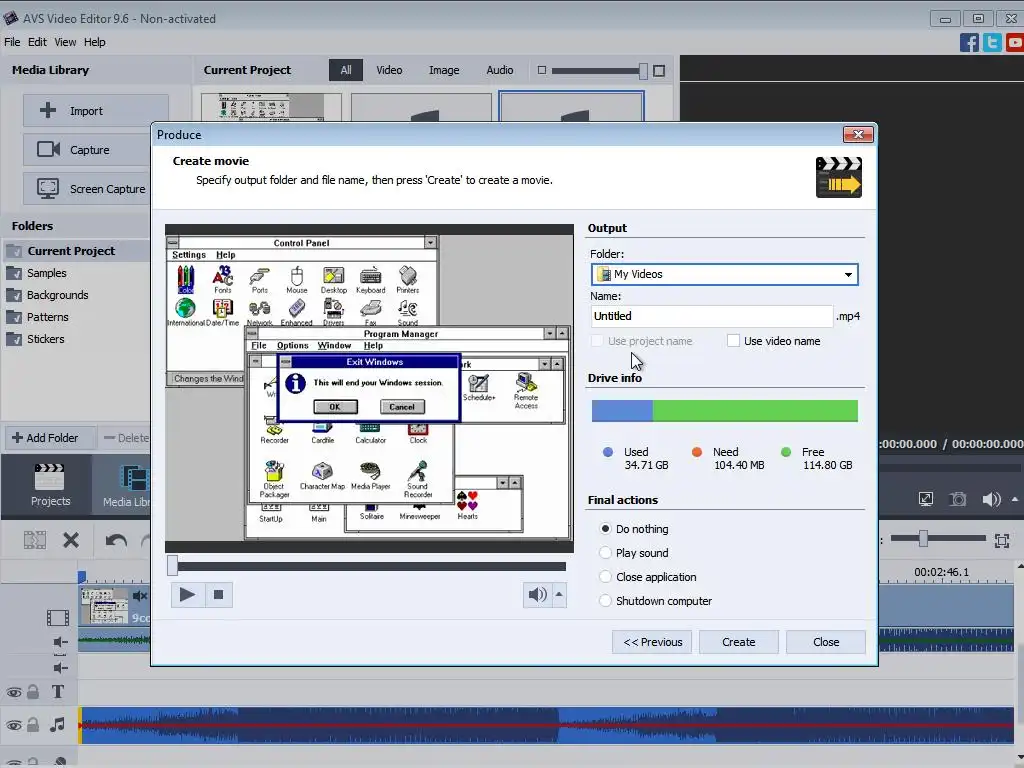Open the My Videos folder dropdown
The height and width of the screenshot is (768, 1024).
tap(724, 274)
